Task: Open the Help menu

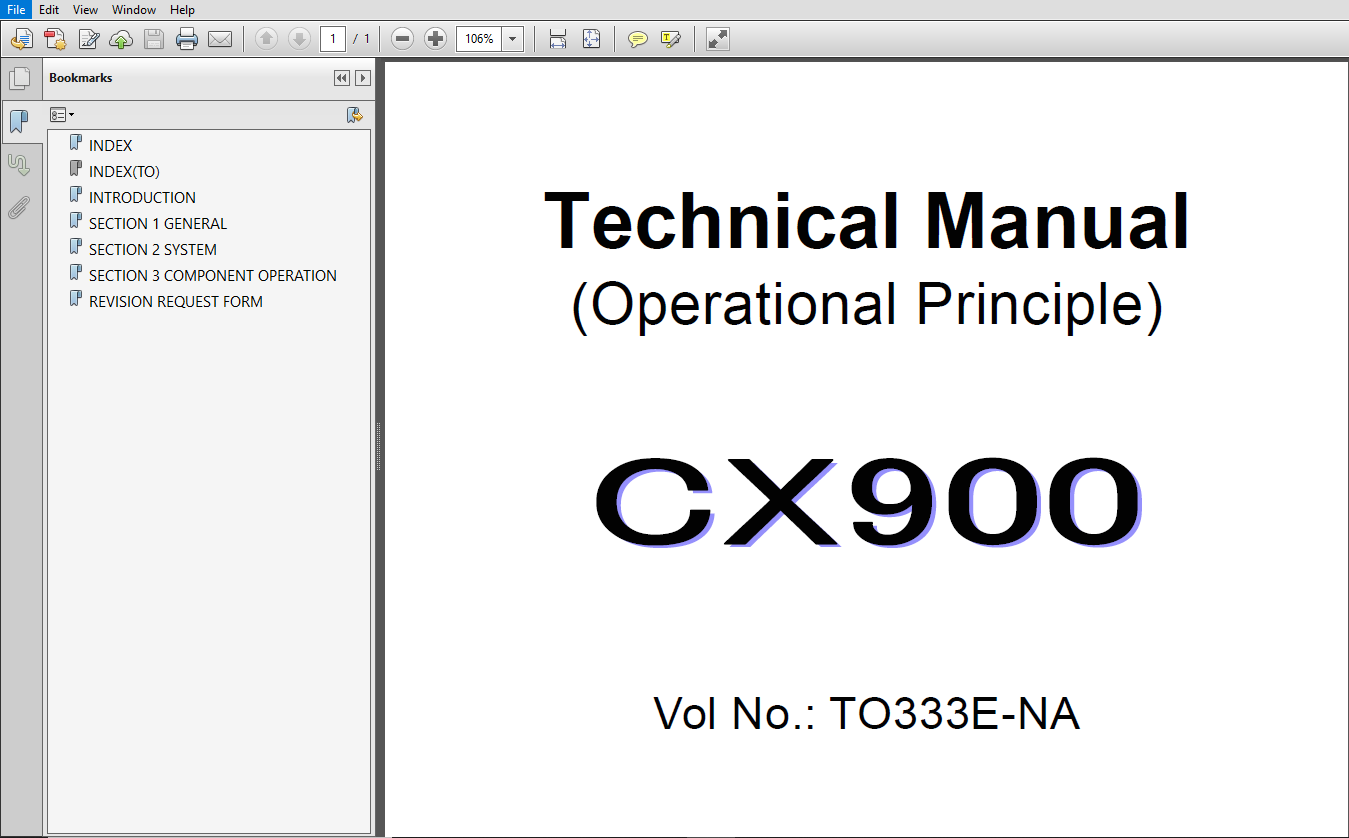Action: click(182, 9)
